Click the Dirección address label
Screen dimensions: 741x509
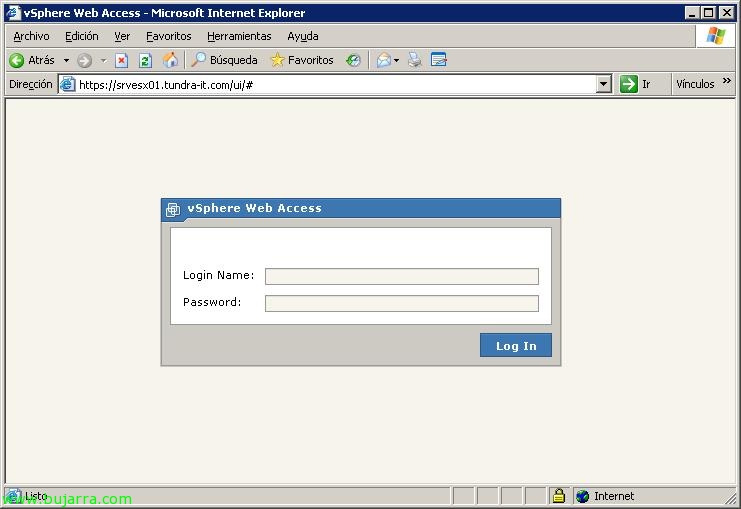[x=30, y=85]
